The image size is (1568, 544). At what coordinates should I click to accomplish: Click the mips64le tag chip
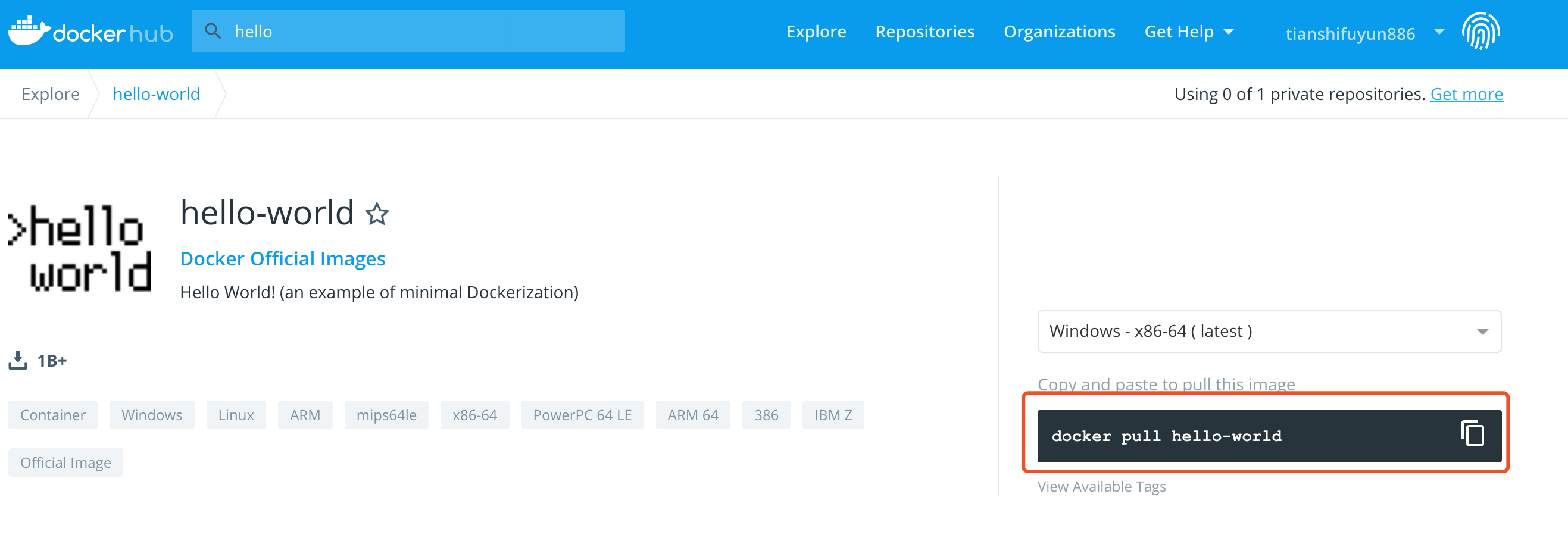coord(386,415)
